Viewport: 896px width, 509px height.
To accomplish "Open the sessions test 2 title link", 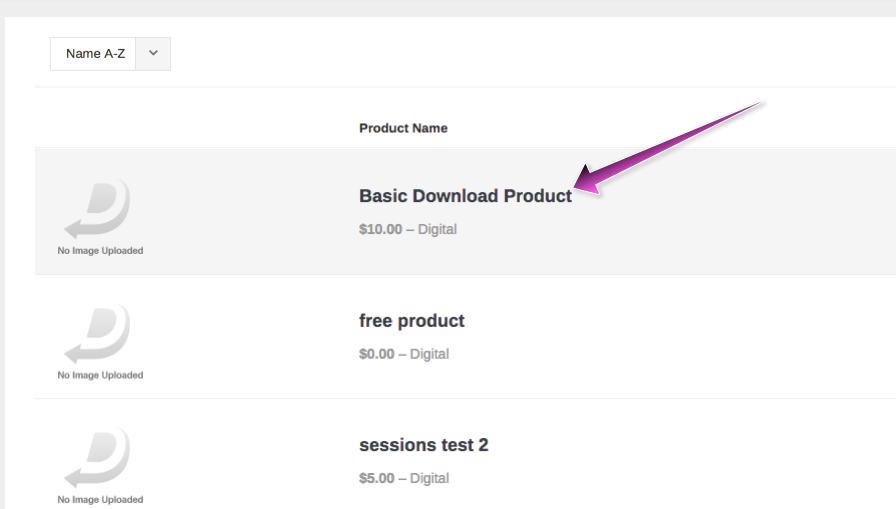I will click(423, 445).
